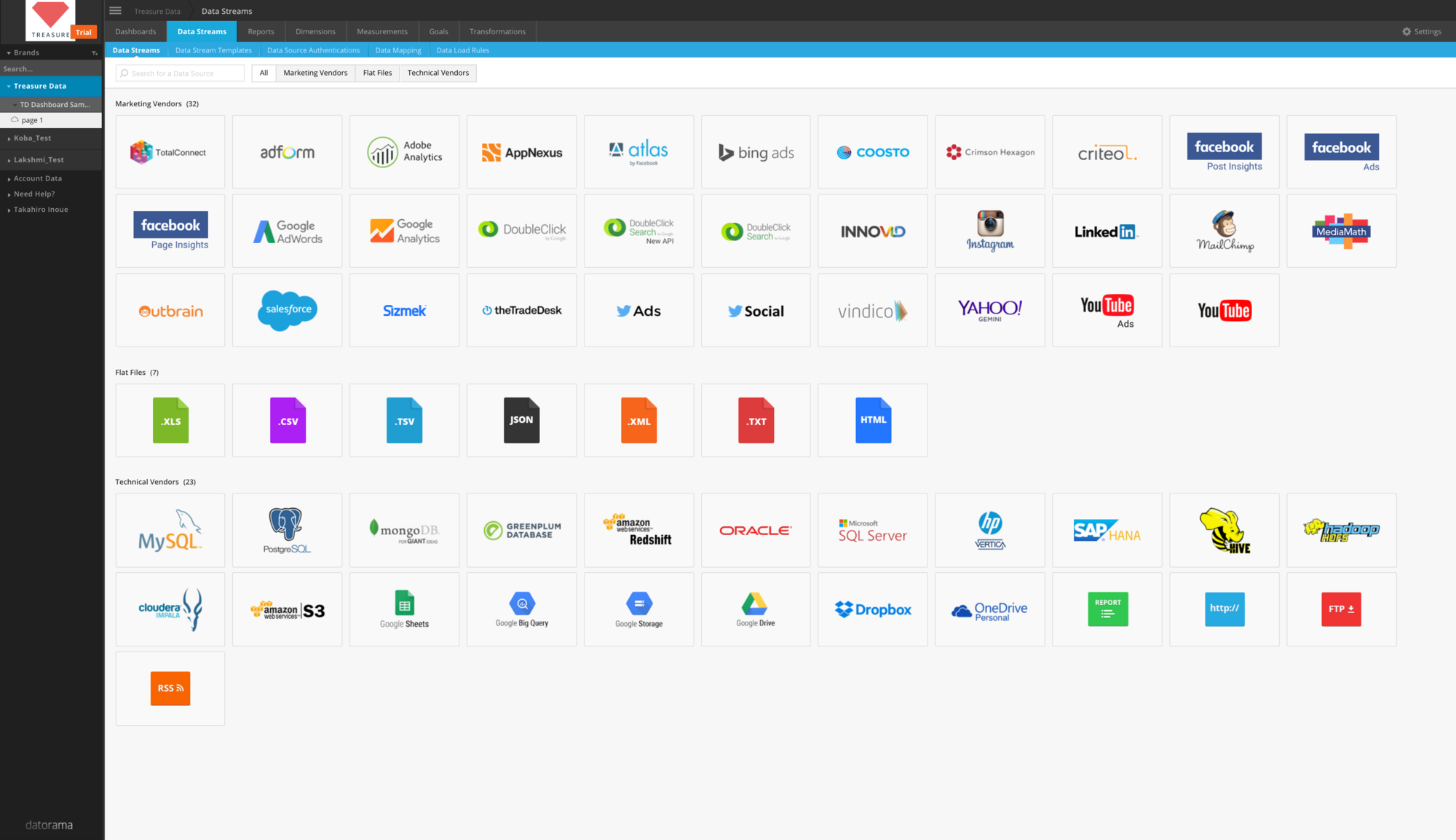Expand the Account Data section

click(9, 179)
